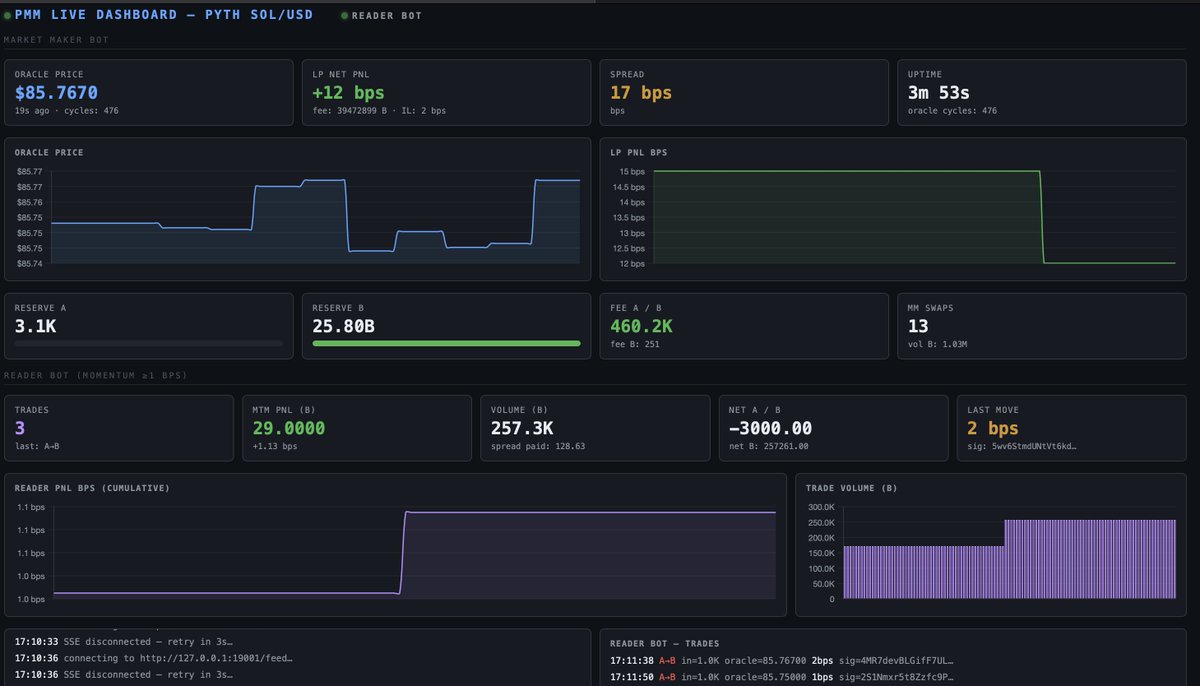The image size is (1200, 686).
Task: Click the green status dot beside PMM Live Dashboard
Action: (8, 16)
